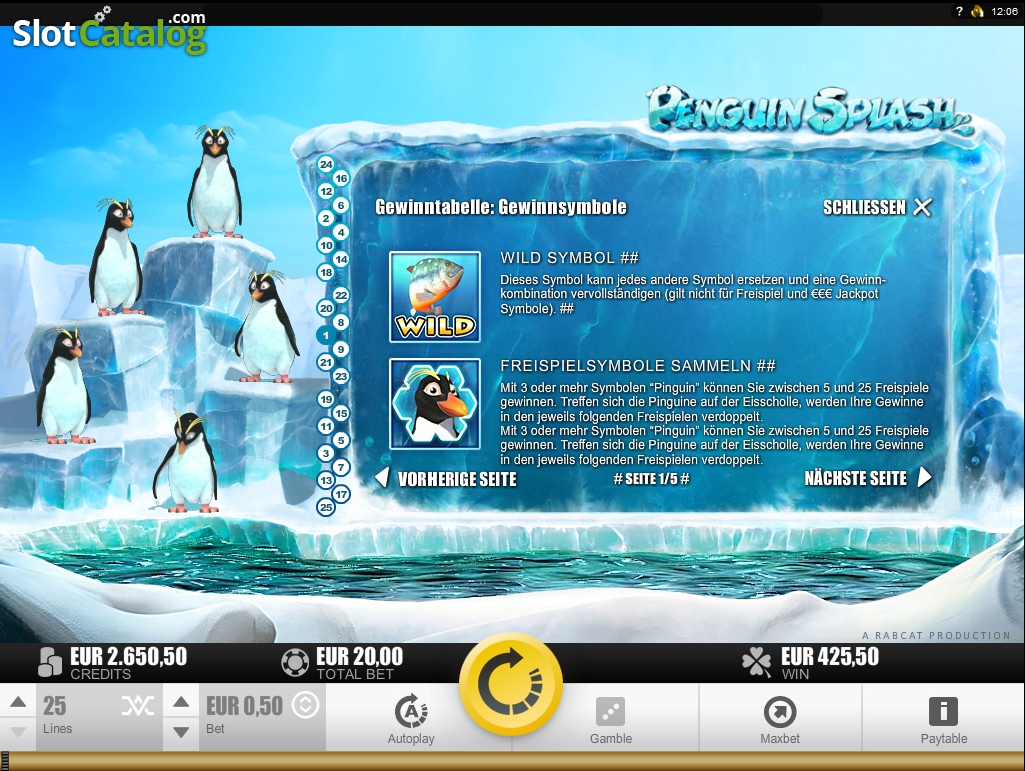Click payline marker 17
1025x771 pixels.
pos(341,494)
